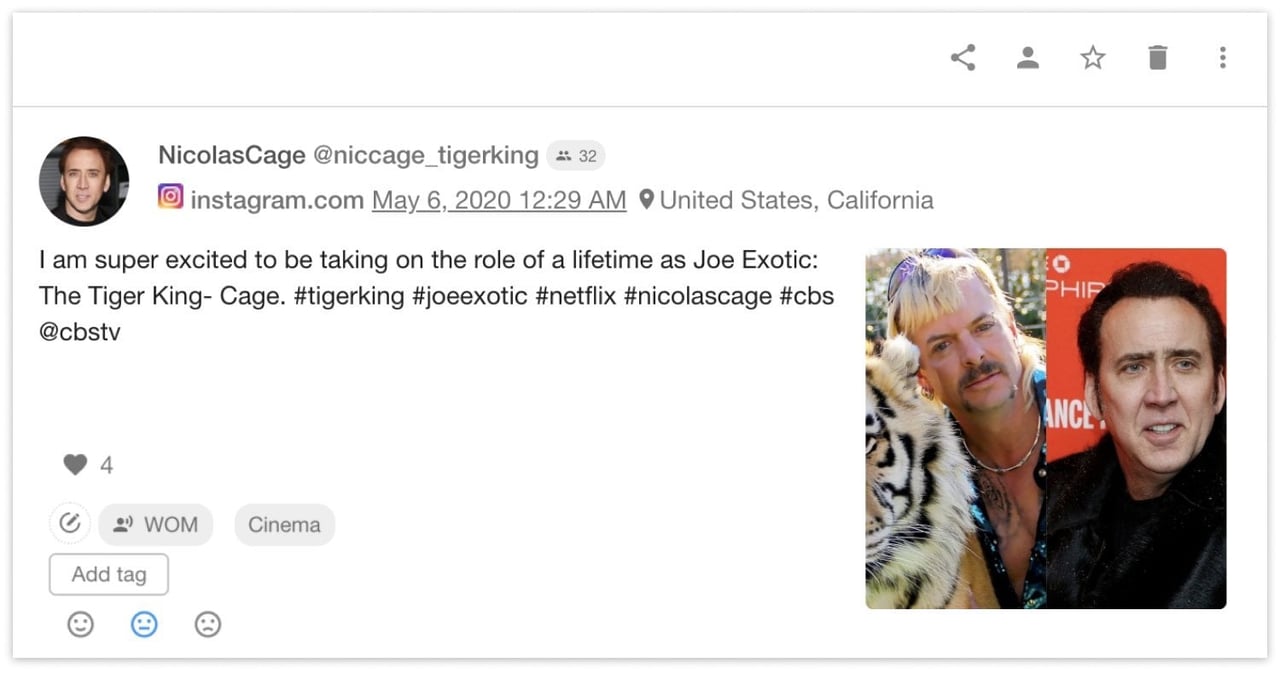Open the attached post image thumbnail

pyautogui.click(x=1045, y=428)
